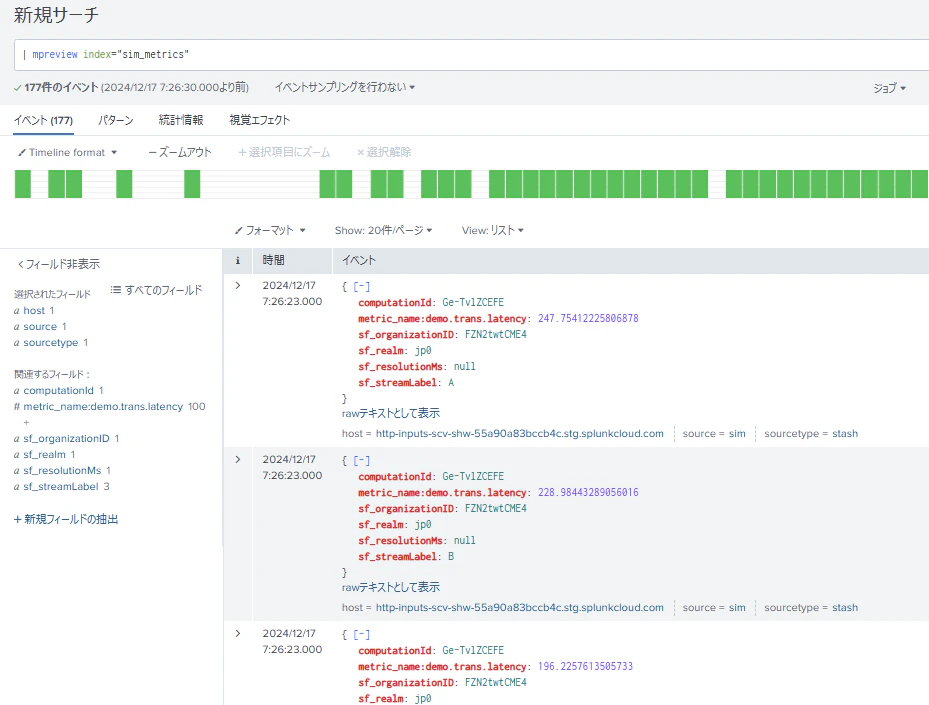Switch to the イベント (177) tab
Viewport: 929px width, 705px height.
point(43,120)
